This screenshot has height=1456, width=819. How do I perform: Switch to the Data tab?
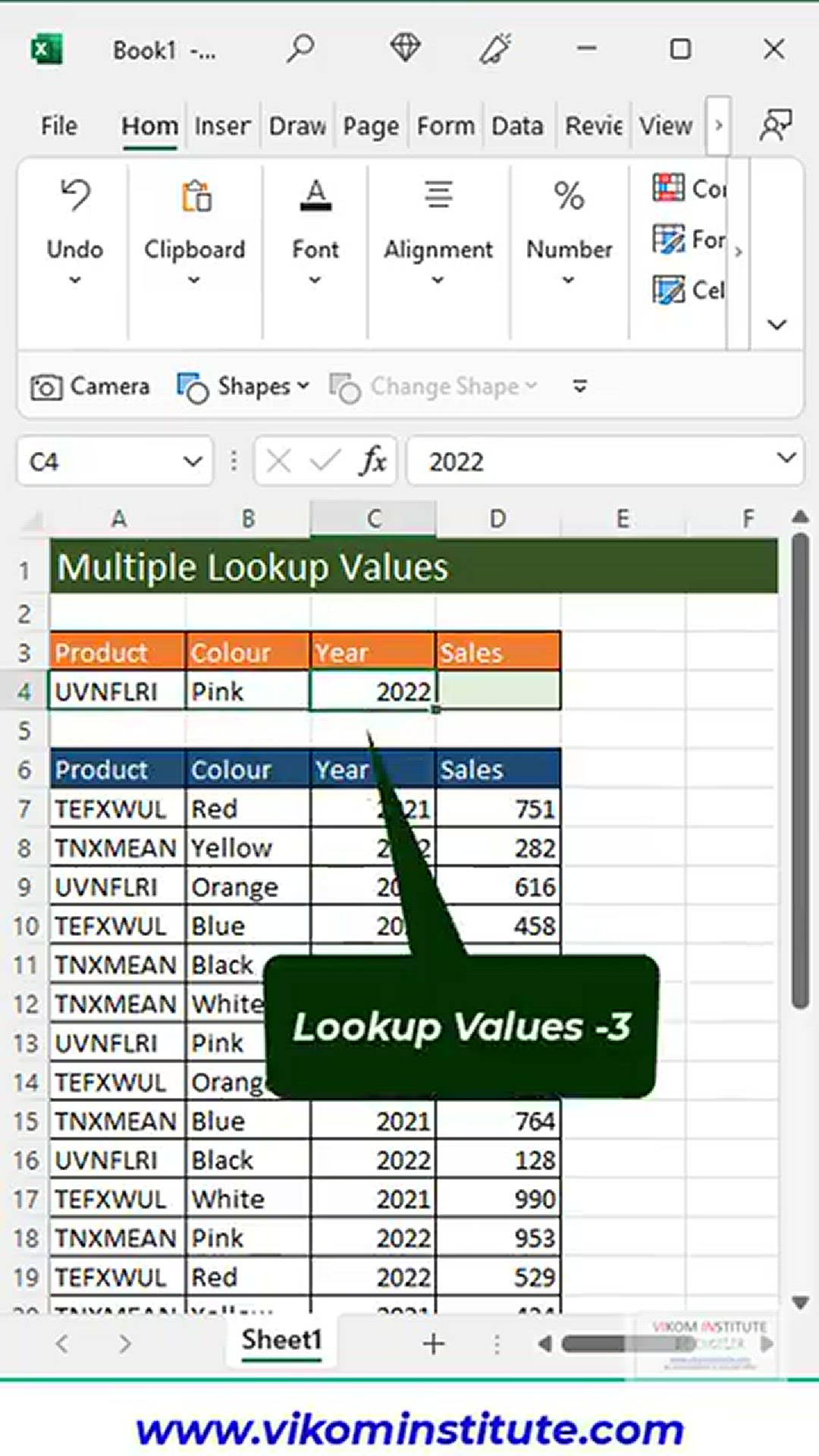(517, 126)
